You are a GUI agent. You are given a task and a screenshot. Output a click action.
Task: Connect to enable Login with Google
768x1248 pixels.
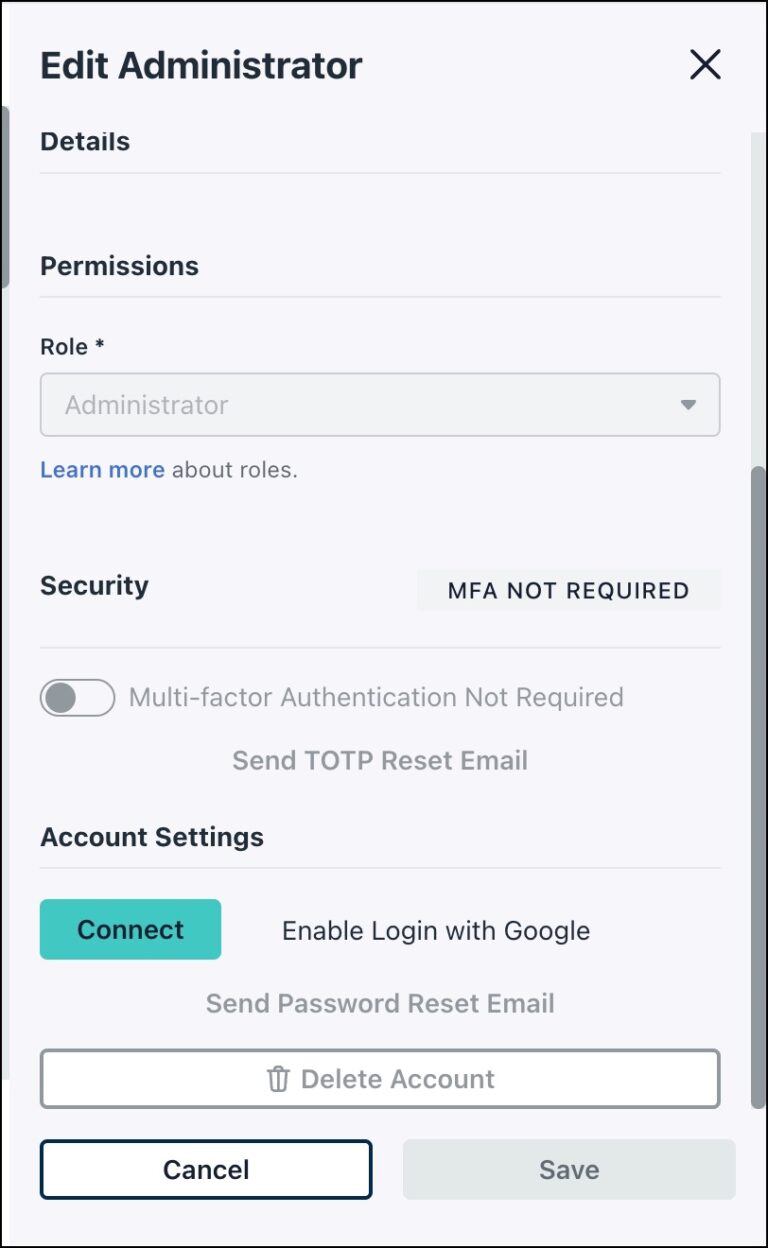[130, 929]
